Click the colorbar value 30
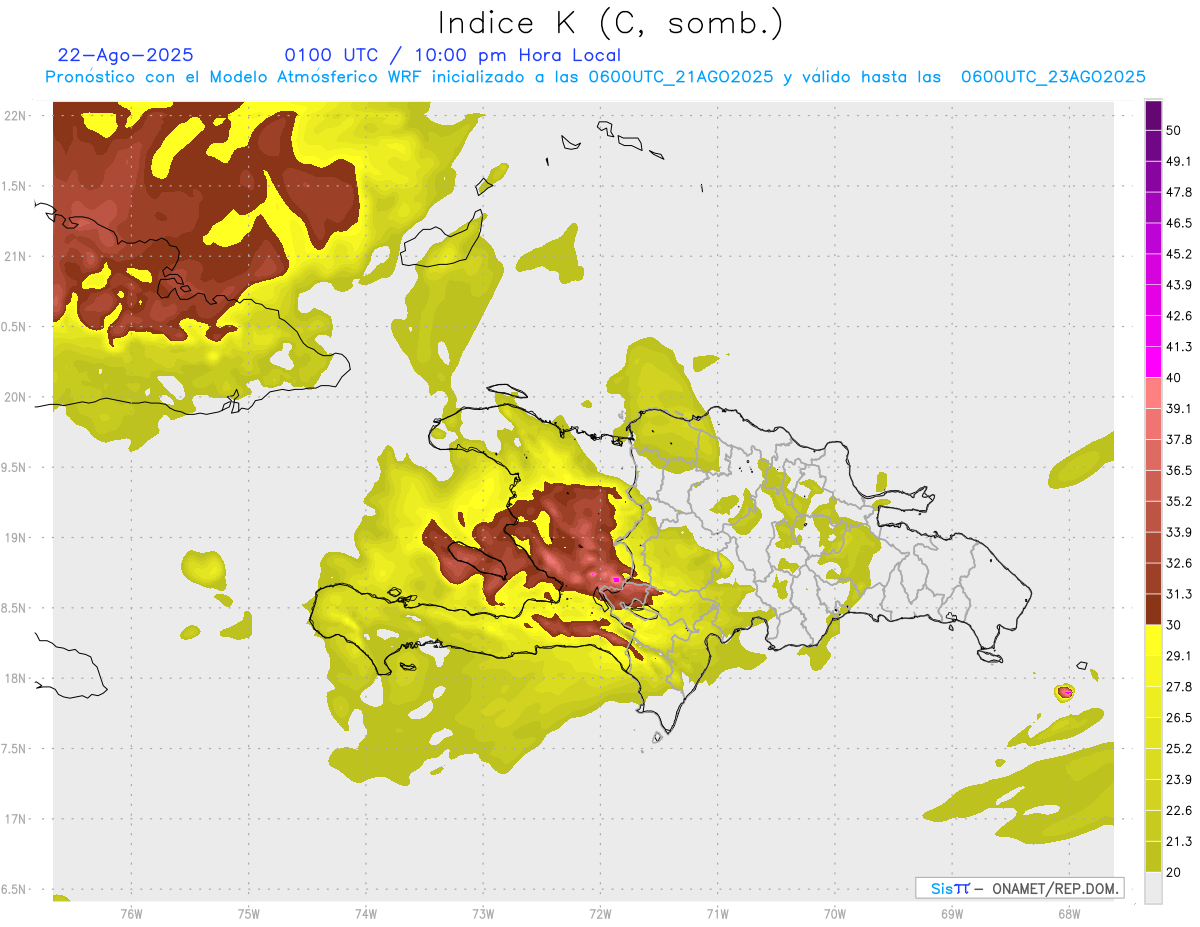 coord(1174,625)
